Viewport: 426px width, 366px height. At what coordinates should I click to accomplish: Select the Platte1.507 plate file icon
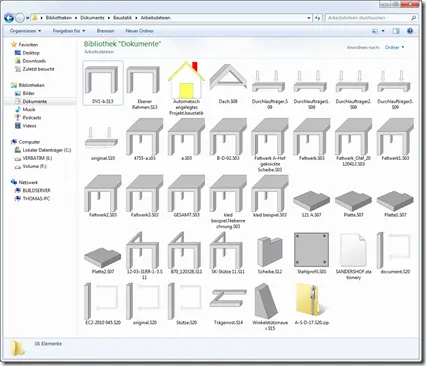pos(395,201)
